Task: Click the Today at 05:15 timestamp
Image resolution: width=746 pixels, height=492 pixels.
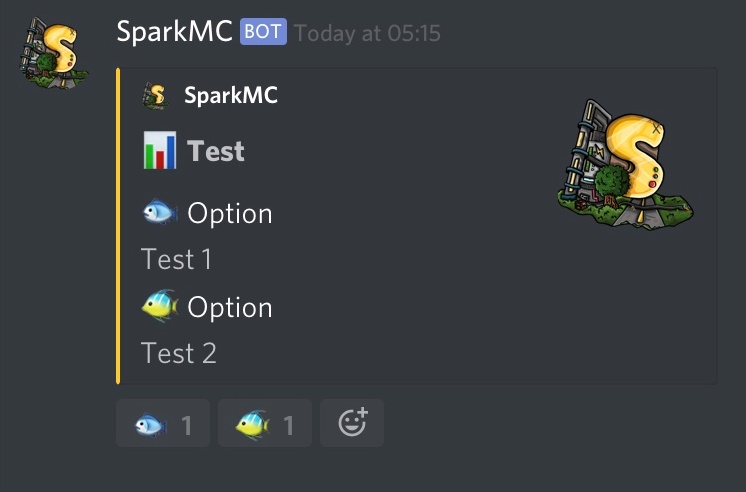Action: 367,33
